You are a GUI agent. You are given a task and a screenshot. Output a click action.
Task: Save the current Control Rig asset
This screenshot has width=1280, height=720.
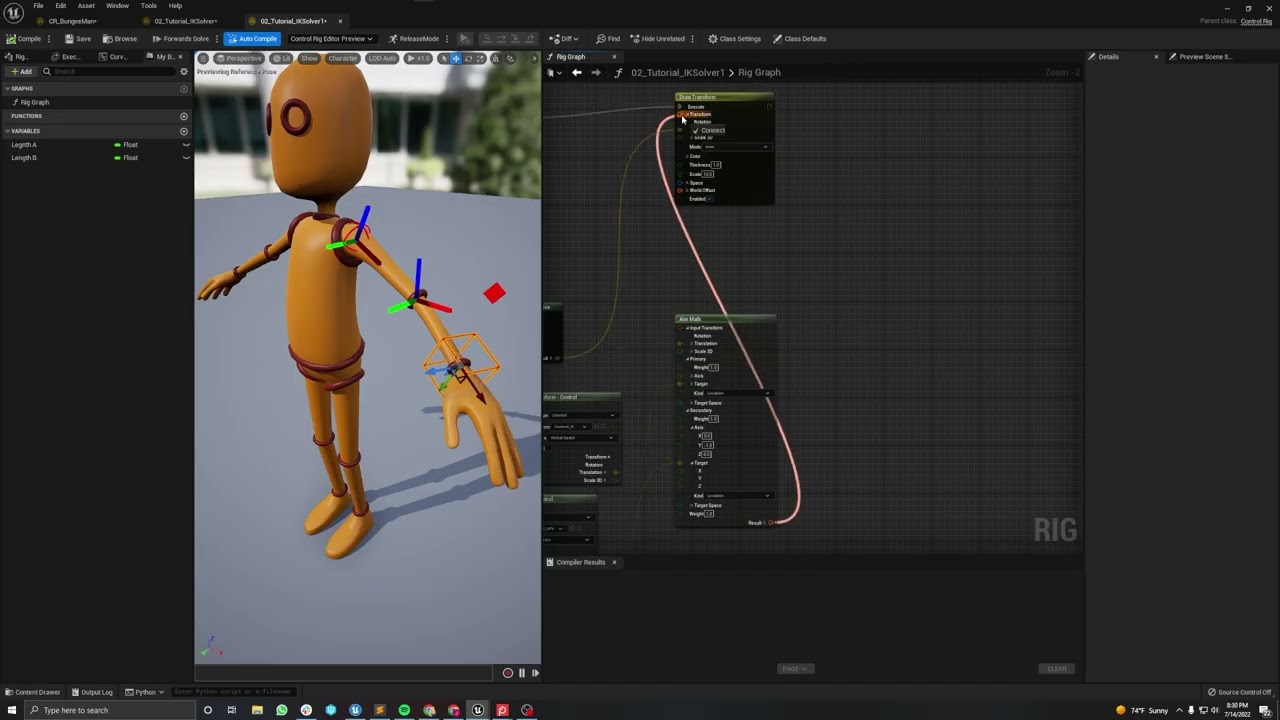[x=78, y=39]
